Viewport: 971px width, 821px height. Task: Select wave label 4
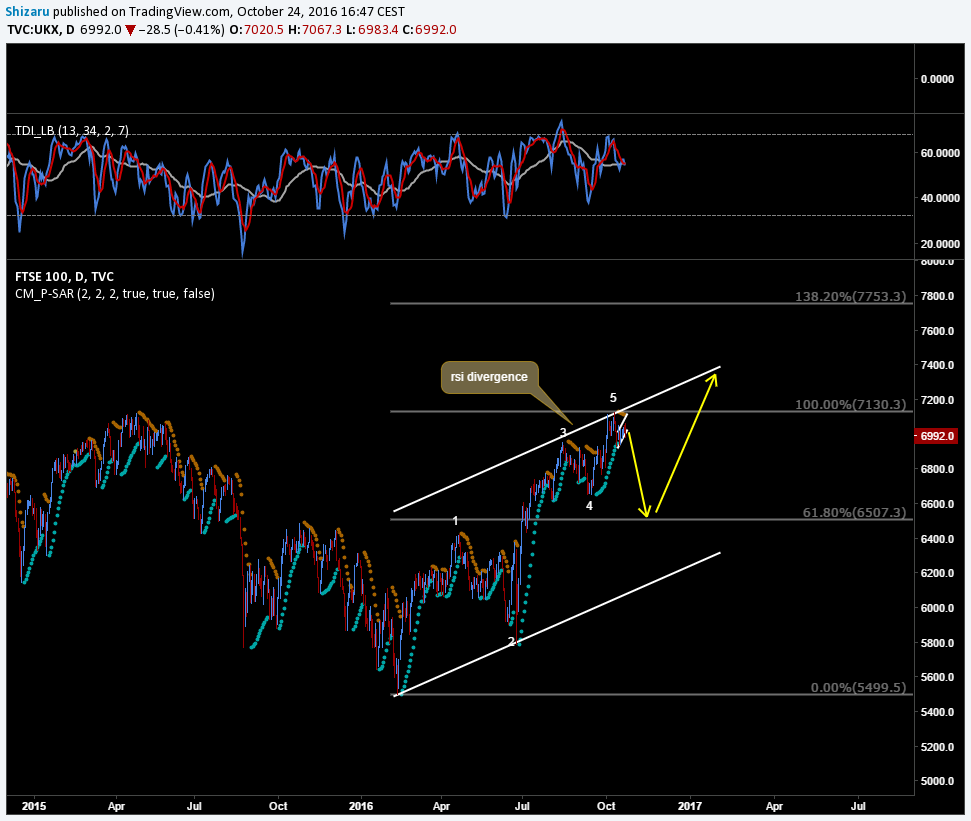[590, 506]
